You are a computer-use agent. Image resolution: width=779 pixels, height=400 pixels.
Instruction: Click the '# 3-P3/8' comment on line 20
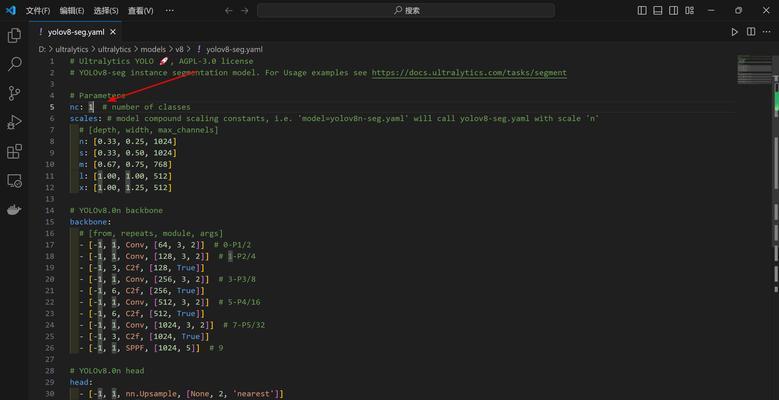click(237, 279)
